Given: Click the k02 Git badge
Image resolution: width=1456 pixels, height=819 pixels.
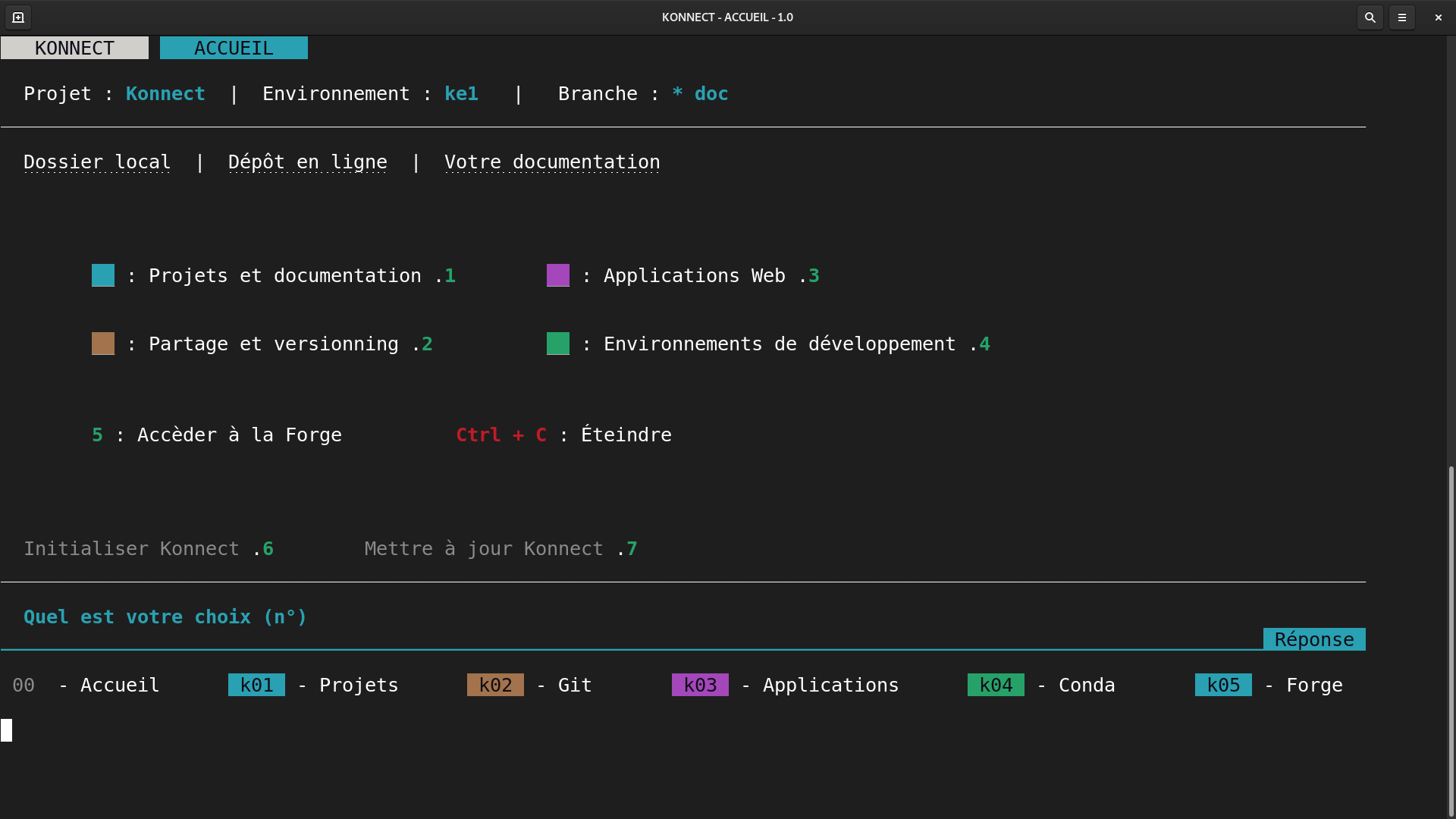Looking at the screenshot, I should pyautogui.click(x=495, y=685).
